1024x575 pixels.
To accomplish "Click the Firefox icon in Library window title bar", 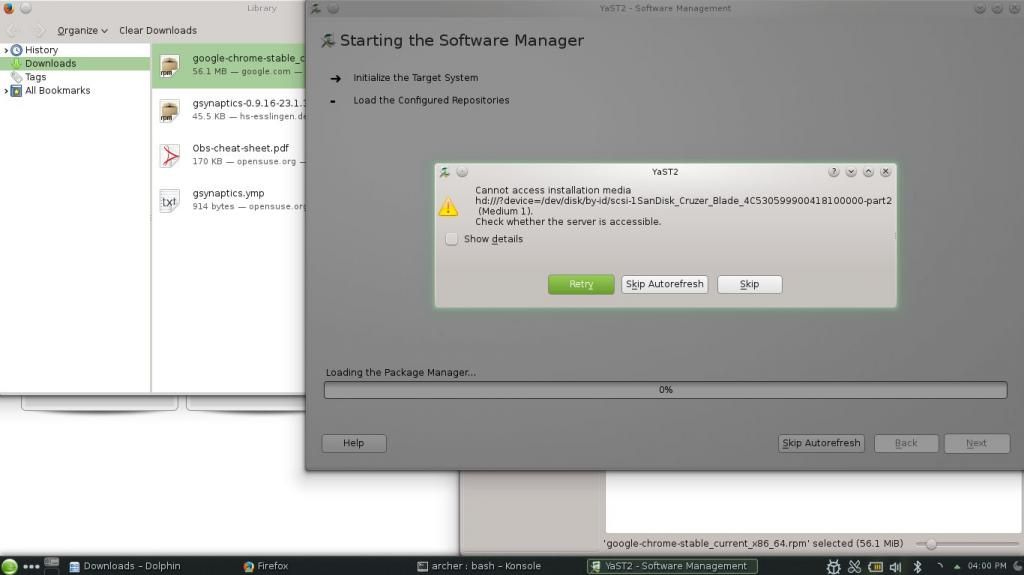I will 8,8.
